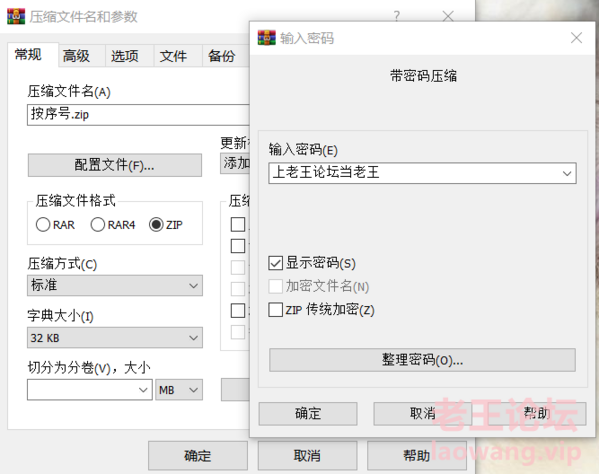The width and height of the screenshot is (599, 474).
Task: Close the 输入密码 dialog
Action: (x=576, y=38)
